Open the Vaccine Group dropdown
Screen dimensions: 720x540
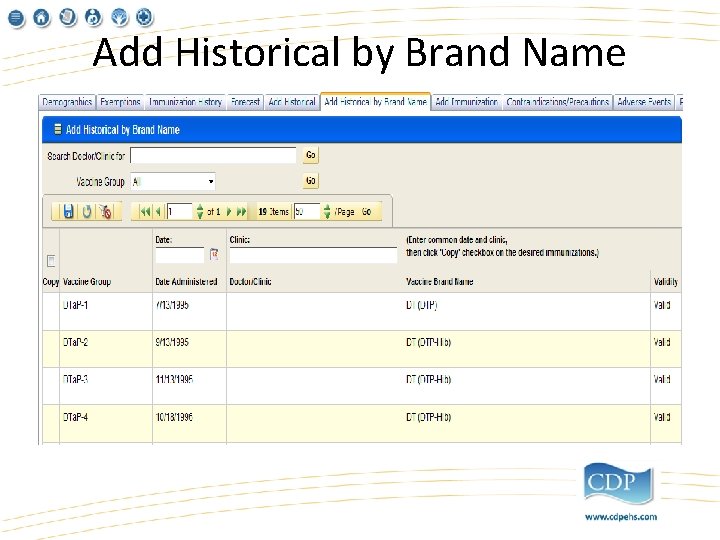coord(173,182)
